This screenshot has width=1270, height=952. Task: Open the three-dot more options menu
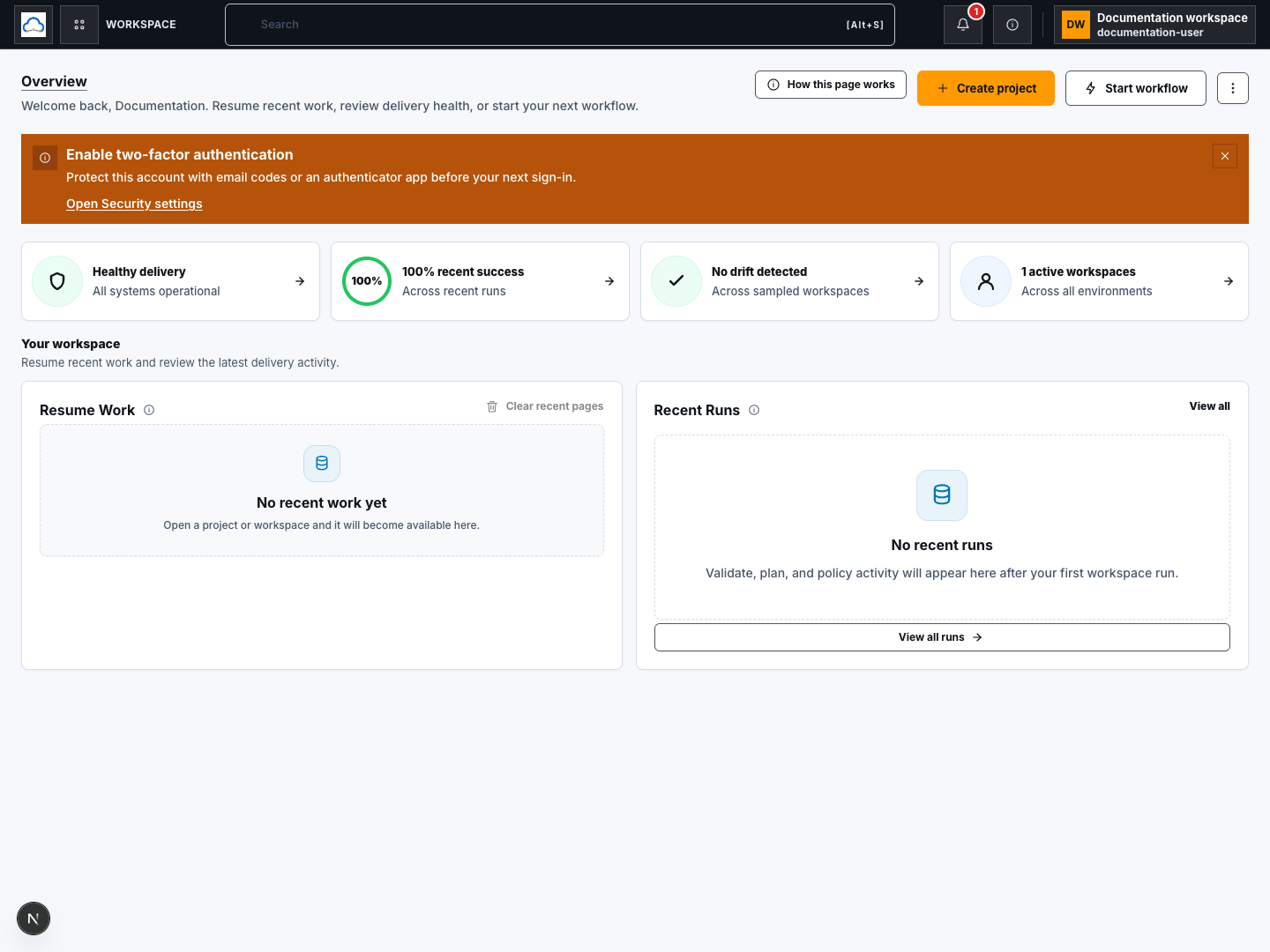(1233, 88)
